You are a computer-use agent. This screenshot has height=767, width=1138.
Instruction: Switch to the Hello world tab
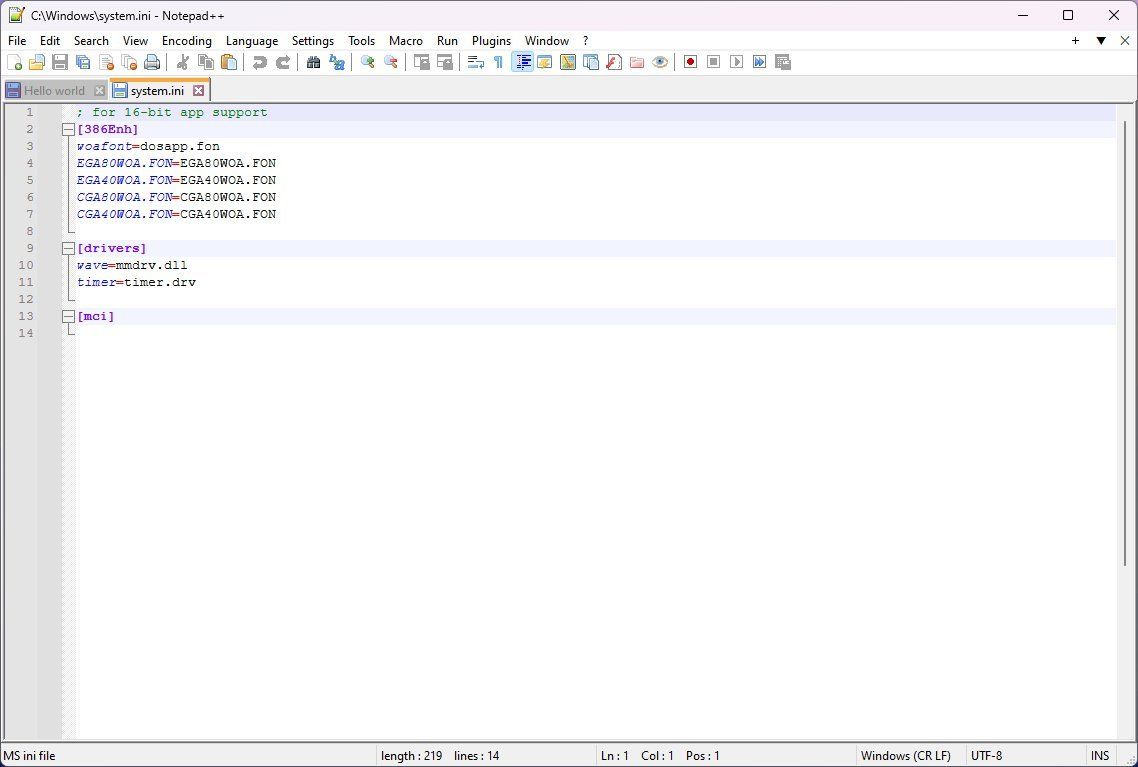tap(55, 91)
